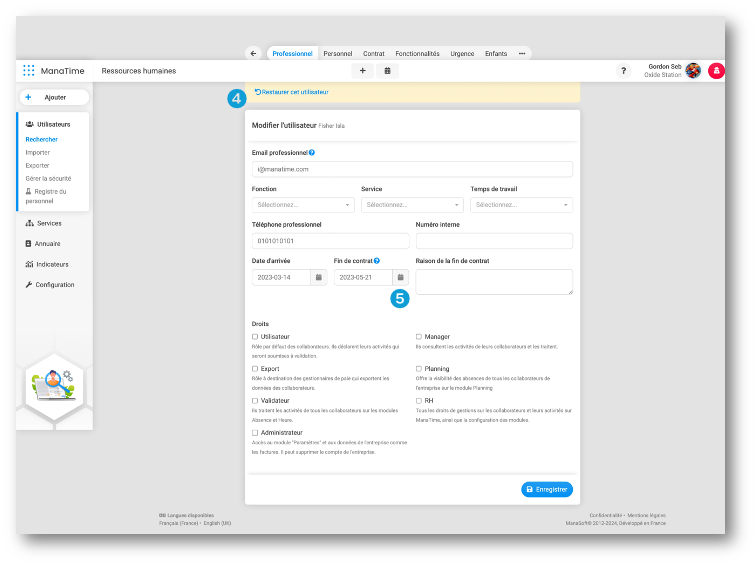
Task: Click the plus icon in top toolbar
Action: click(x=362, y=71)
